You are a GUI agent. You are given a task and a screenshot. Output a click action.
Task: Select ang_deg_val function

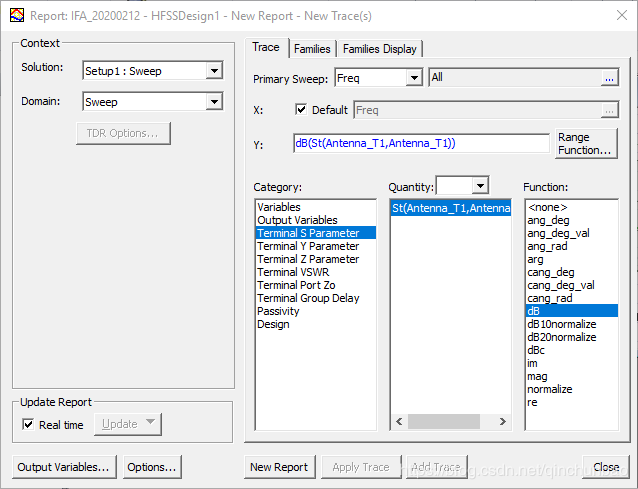click(x=572, y=233)
